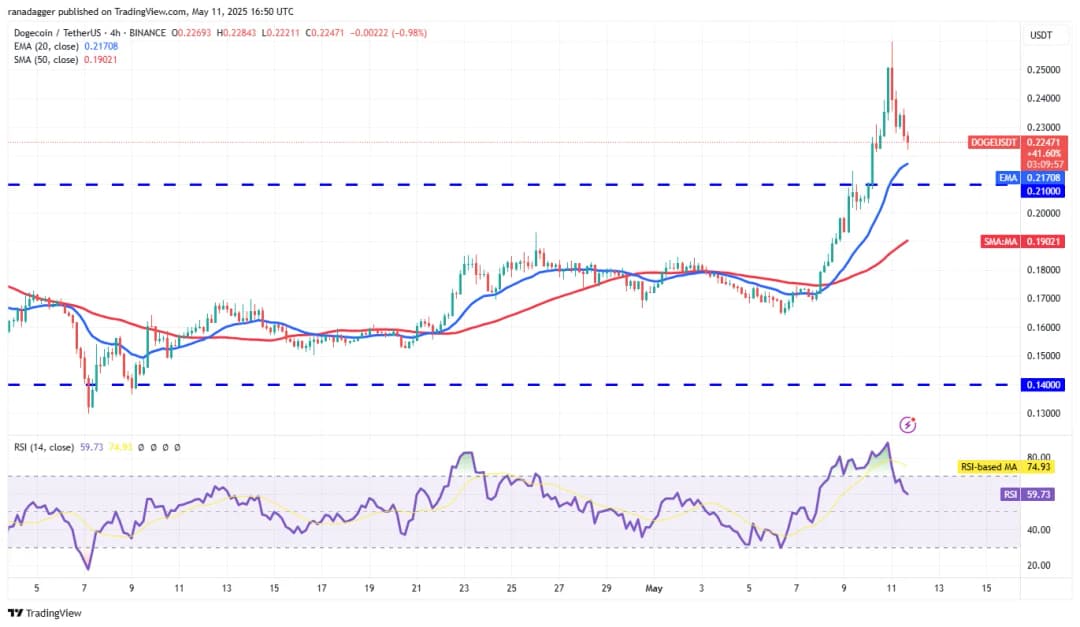Select the 0.21000 horizontal line price label
This screenshot has height=627, width=1080.
pos(1045,190)
